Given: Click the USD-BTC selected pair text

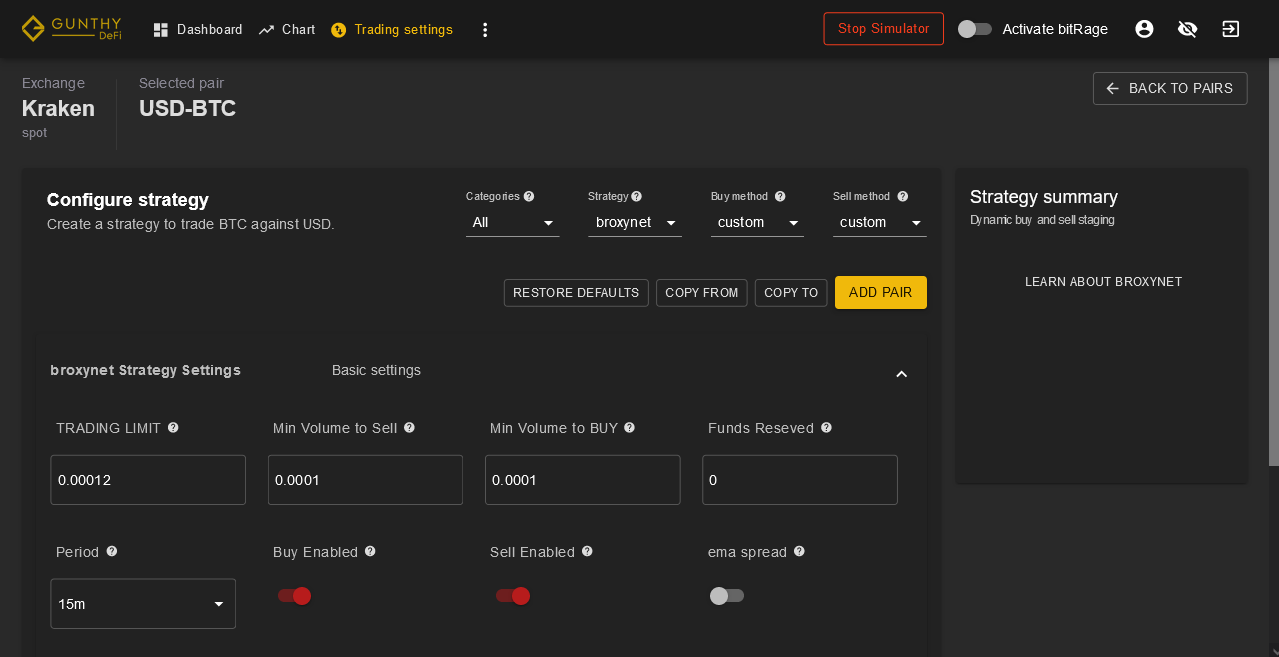Looking at the screenshot, I should (187, 108).
